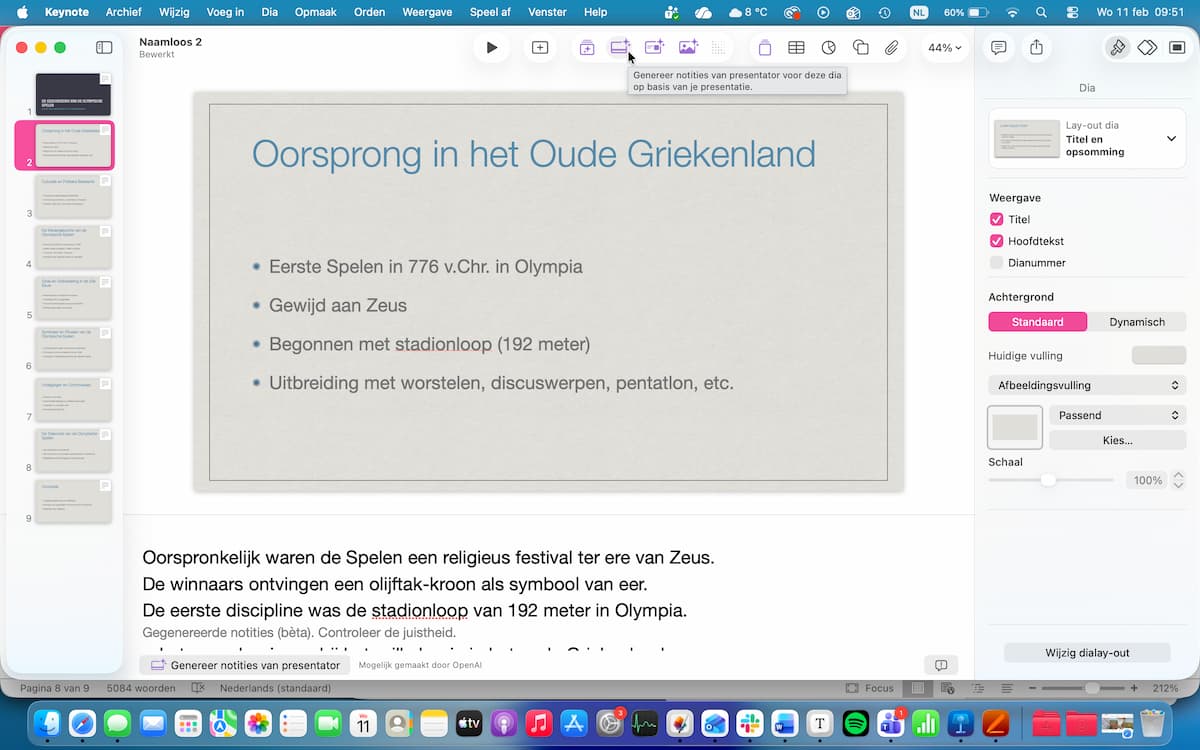
Task: Click the Share icon in toolbar
Action: [x=1036, y=48]
